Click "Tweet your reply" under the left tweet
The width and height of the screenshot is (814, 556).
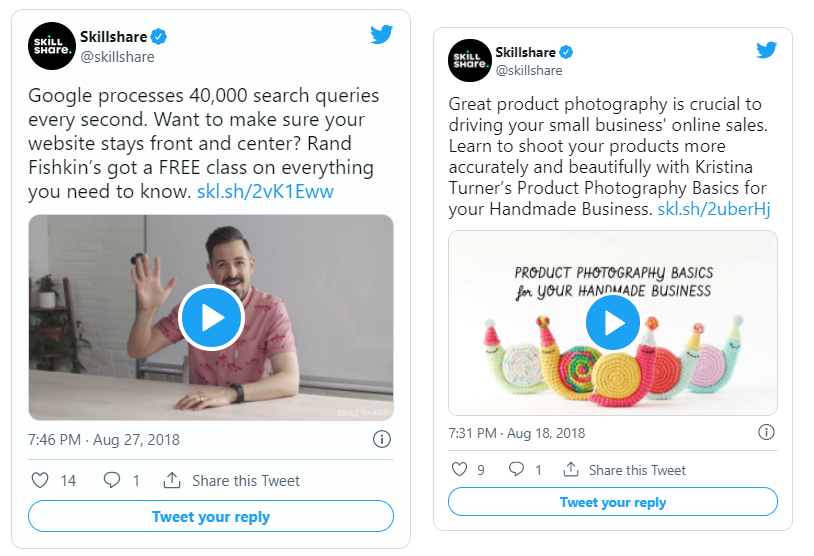tap(210, 517)
